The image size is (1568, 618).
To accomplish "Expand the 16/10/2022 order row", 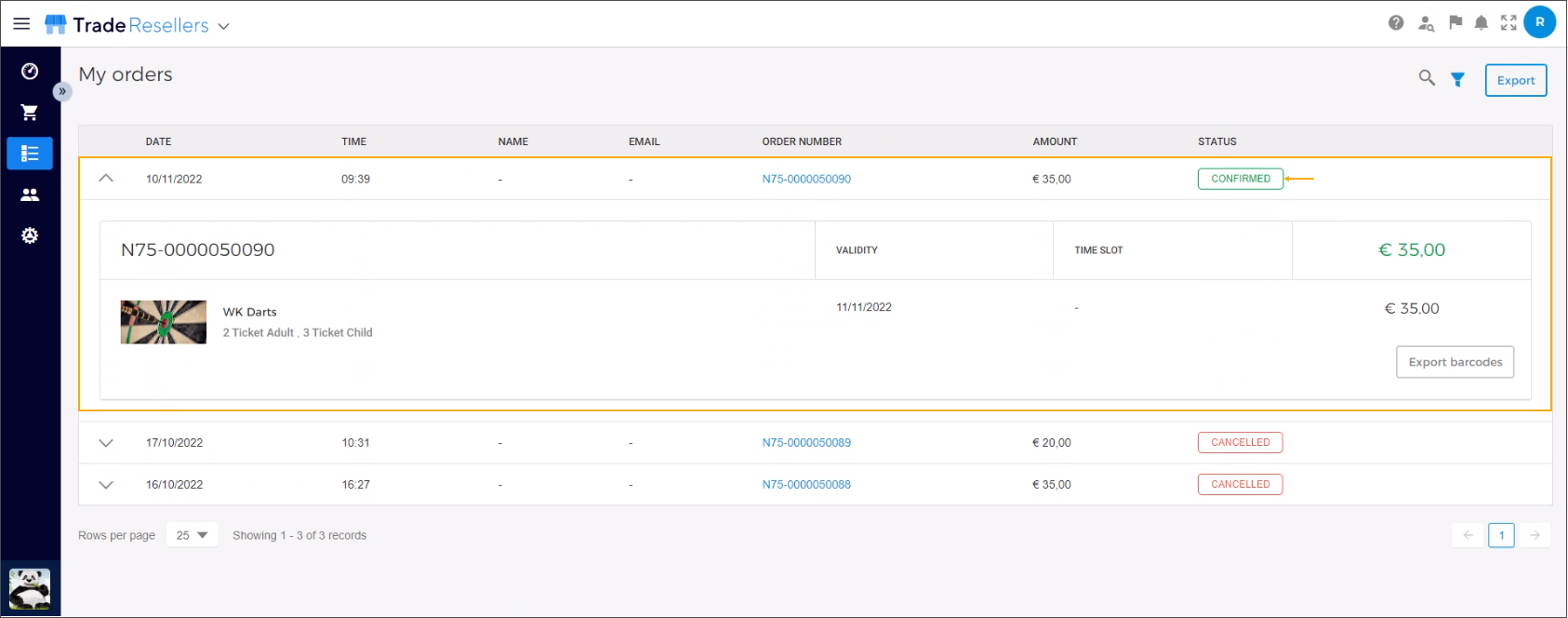I will 106,485.
